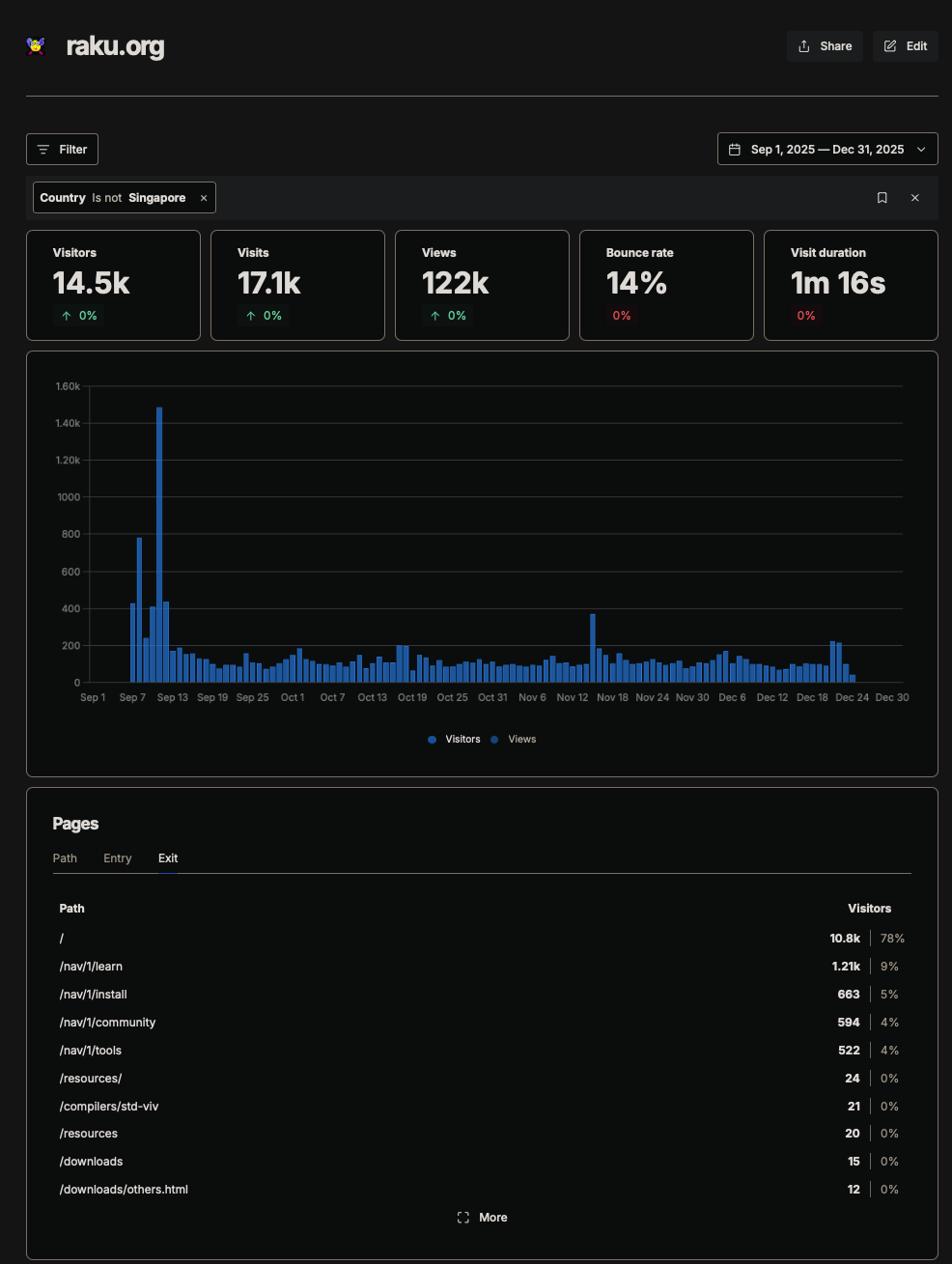The image size is (952, 1264).
Task: Click the /nav/1/learn path row
Action: [x=92, y=967]
